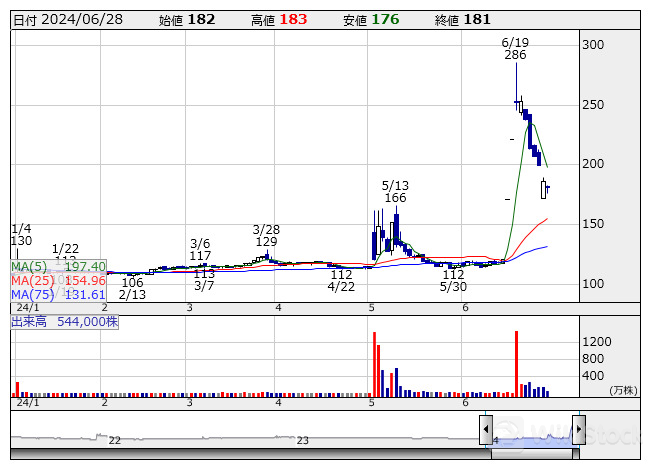Image resolution: width=653 pixels, height=470 pixels.
Task: Click the 2/13 low label of 106
Action: (x=132, y=288)
